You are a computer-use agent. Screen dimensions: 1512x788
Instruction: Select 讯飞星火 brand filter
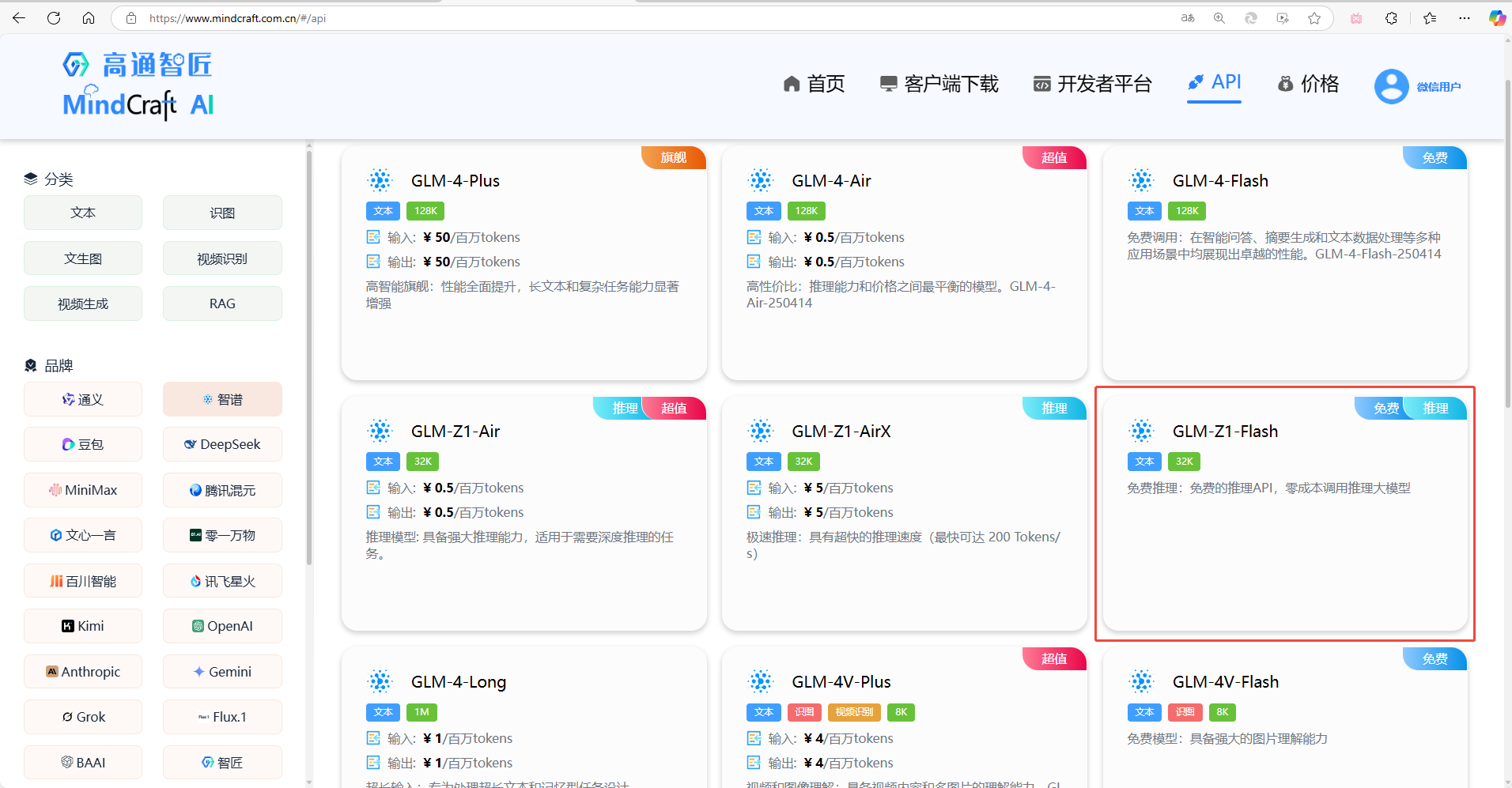click(222, 581)
